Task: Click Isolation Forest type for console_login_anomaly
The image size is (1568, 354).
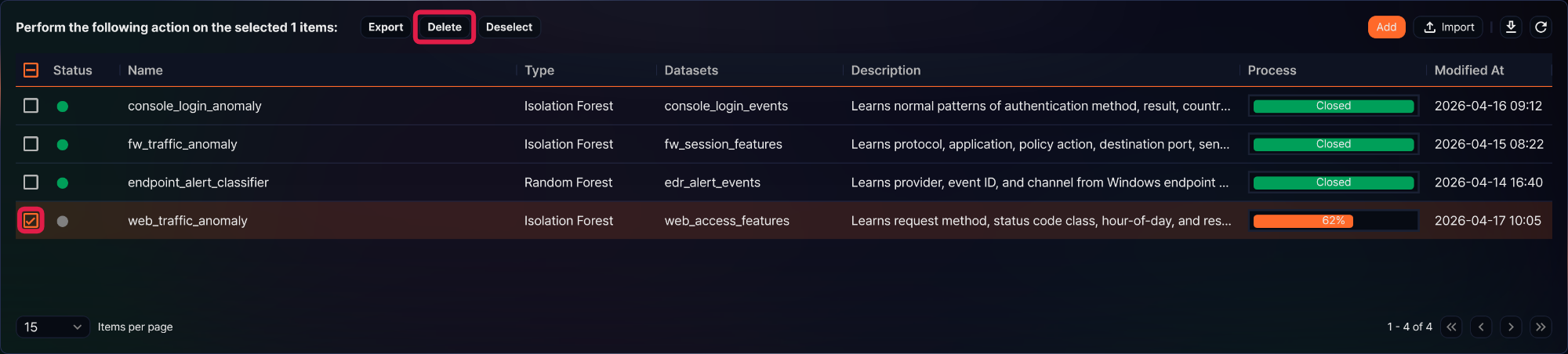Action: [x=568, y=107]
